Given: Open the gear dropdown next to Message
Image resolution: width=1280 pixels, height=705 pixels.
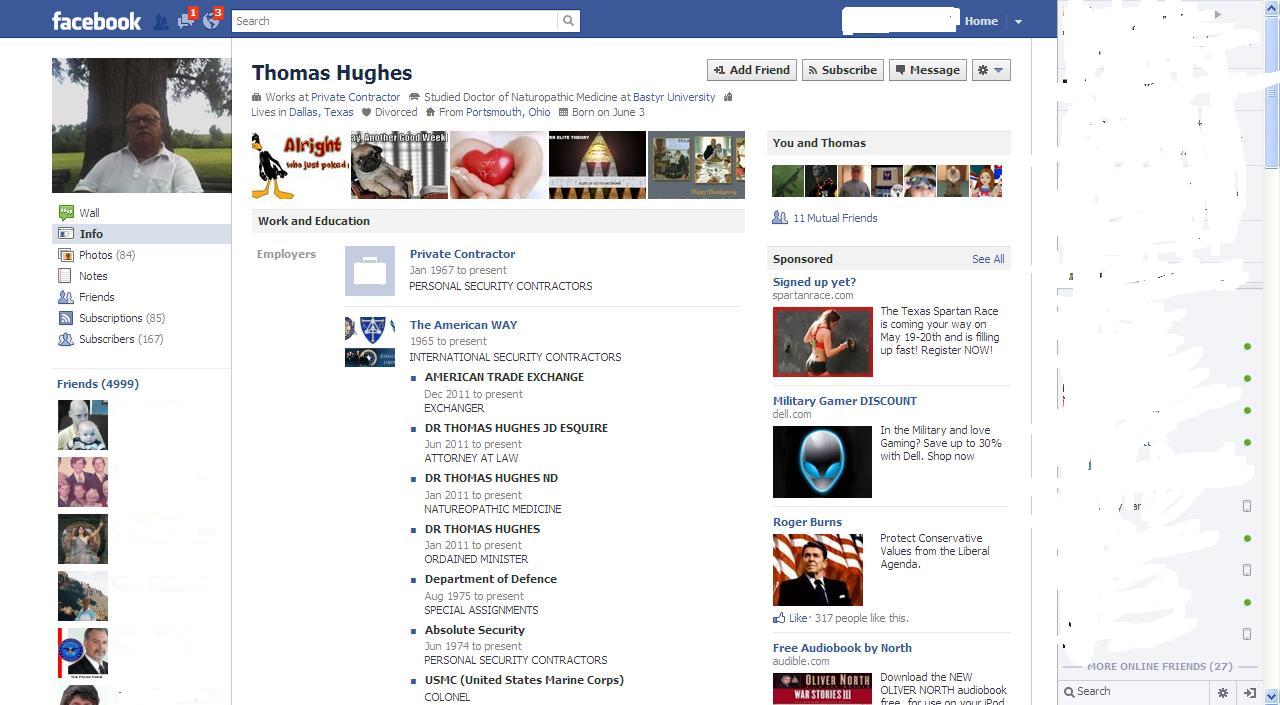Looking at the screenshot, I should pyautogui.click(x=991, y=70).
